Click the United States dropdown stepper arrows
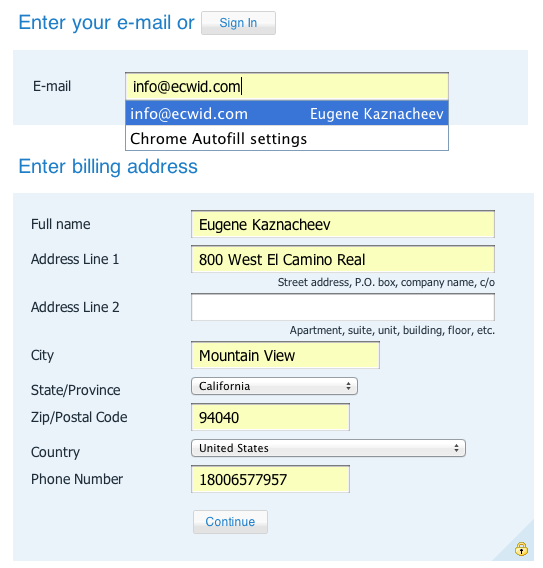Viewport: 543px width, 568px height. click(x=456, y=448)
